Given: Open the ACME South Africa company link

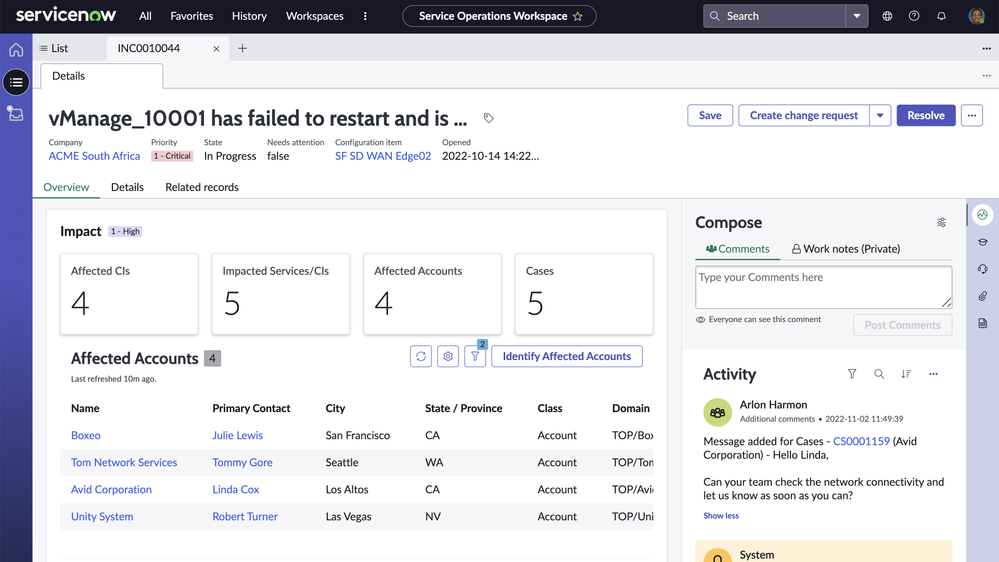Looking at the screenshot, I should pos(94,155).
